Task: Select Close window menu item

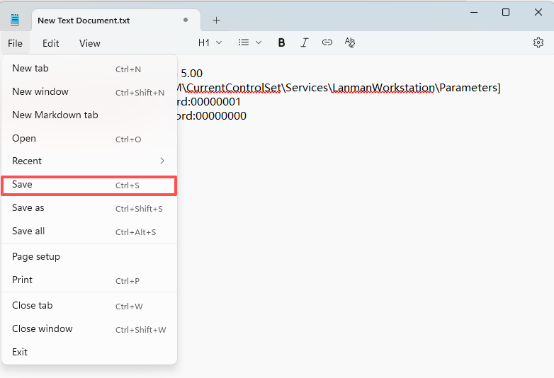Action: tap(89, 329)
